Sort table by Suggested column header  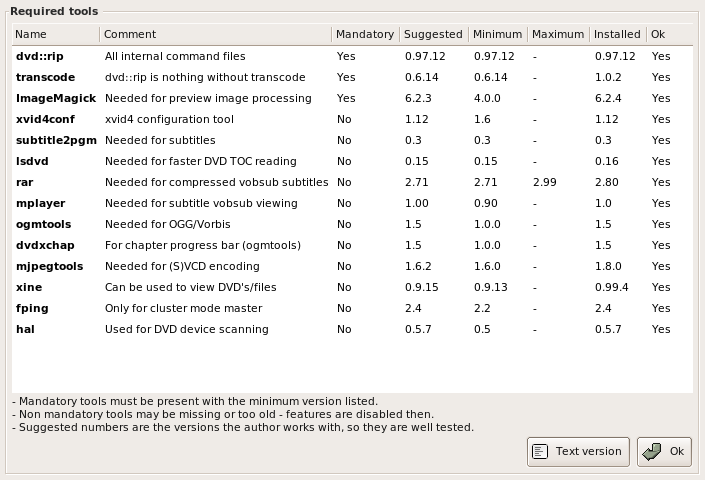point(434,34)
